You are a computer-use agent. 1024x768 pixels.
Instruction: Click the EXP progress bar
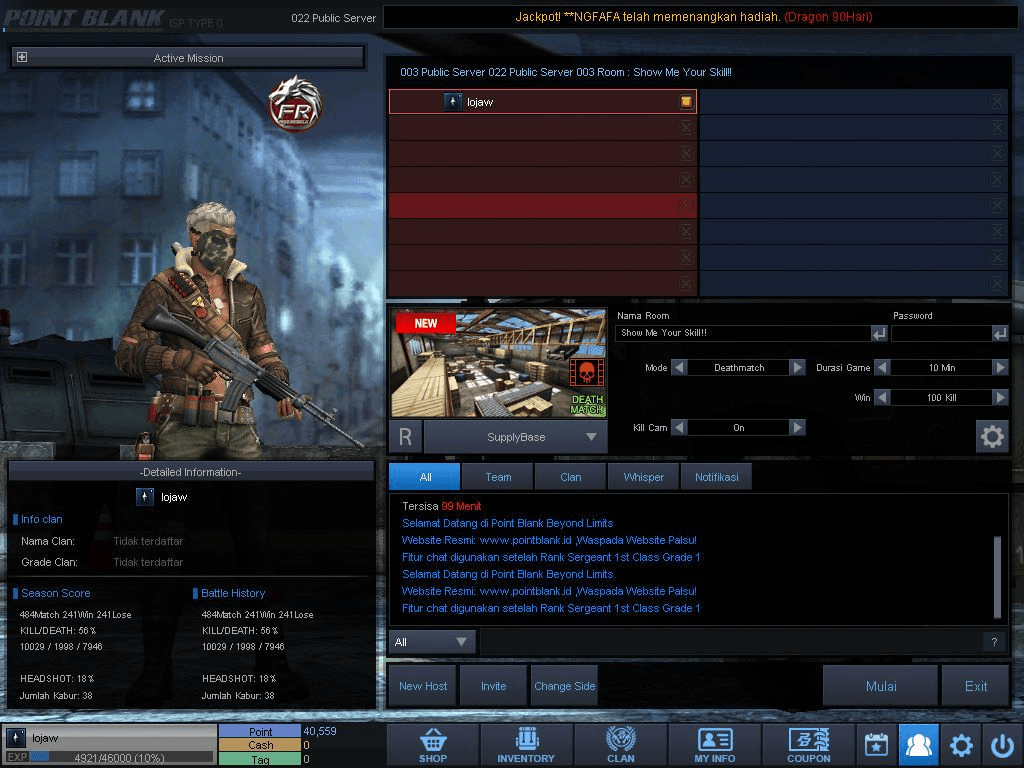[121, 757]
